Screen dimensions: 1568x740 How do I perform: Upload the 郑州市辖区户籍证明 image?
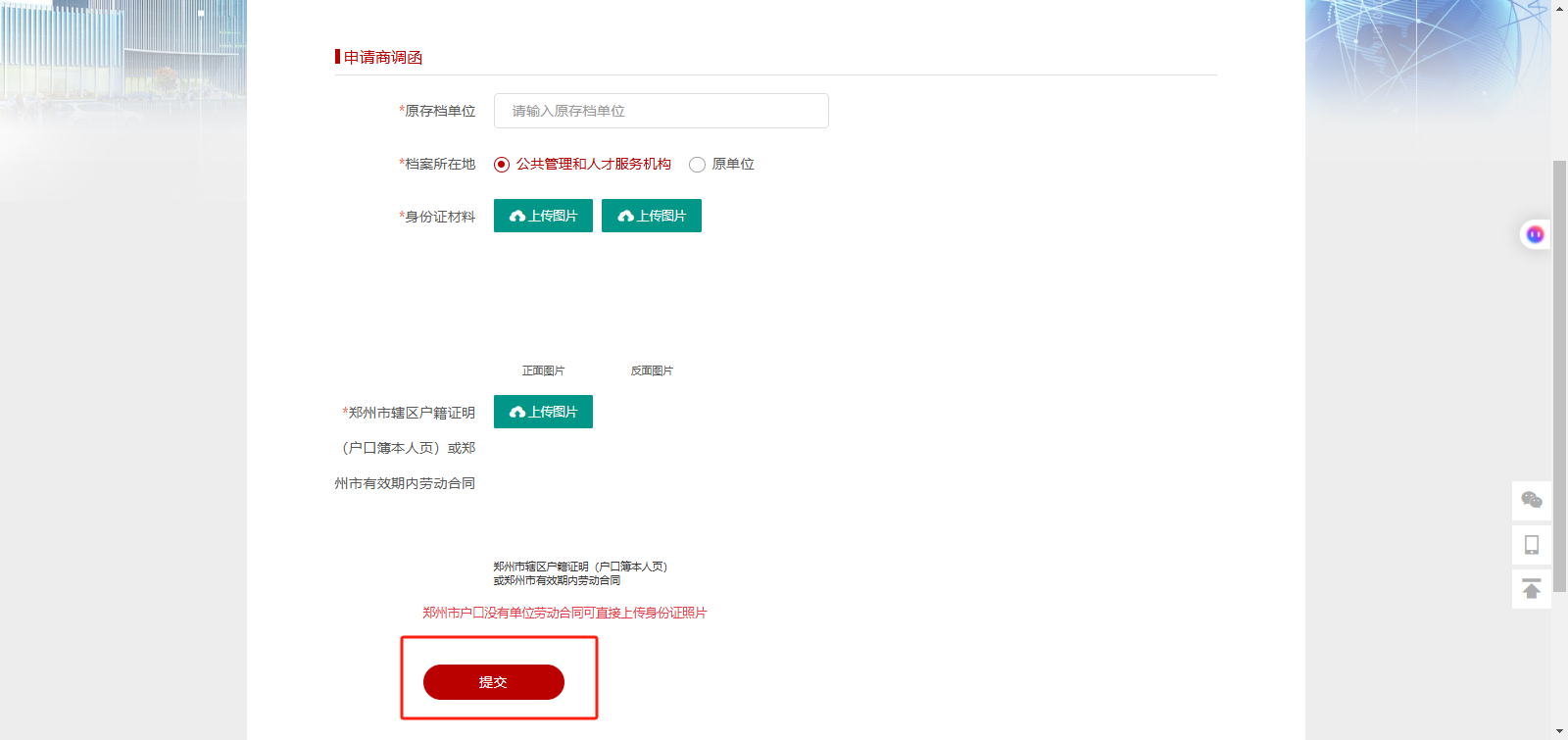543,412
